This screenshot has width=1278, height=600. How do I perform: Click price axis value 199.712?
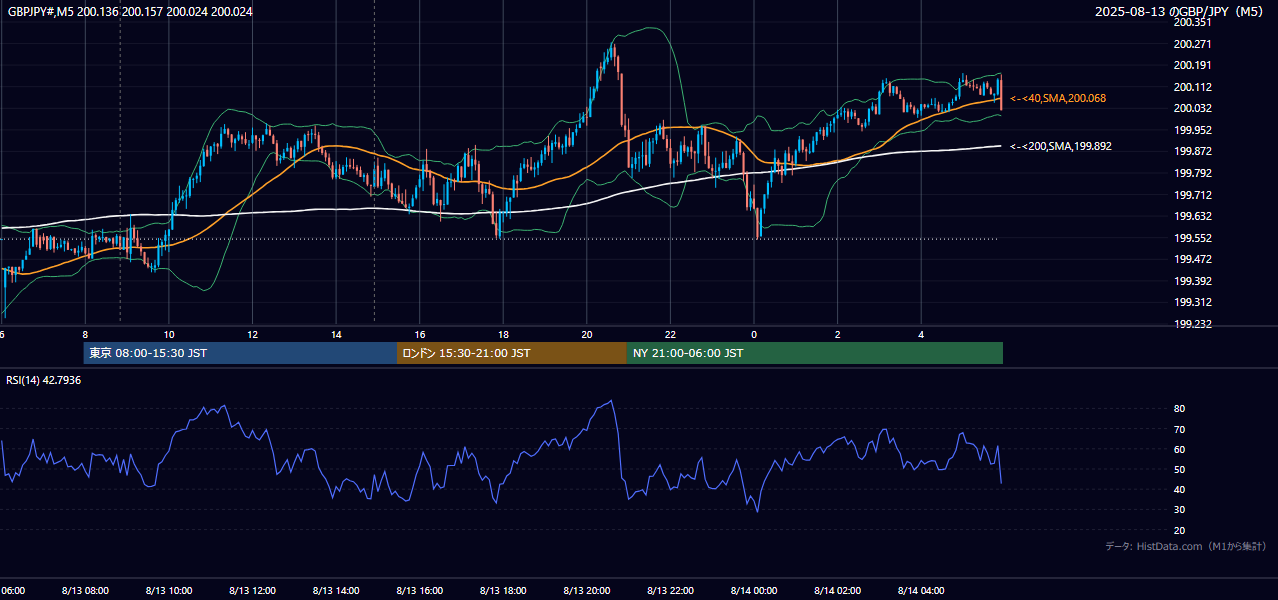point(1192,195)
